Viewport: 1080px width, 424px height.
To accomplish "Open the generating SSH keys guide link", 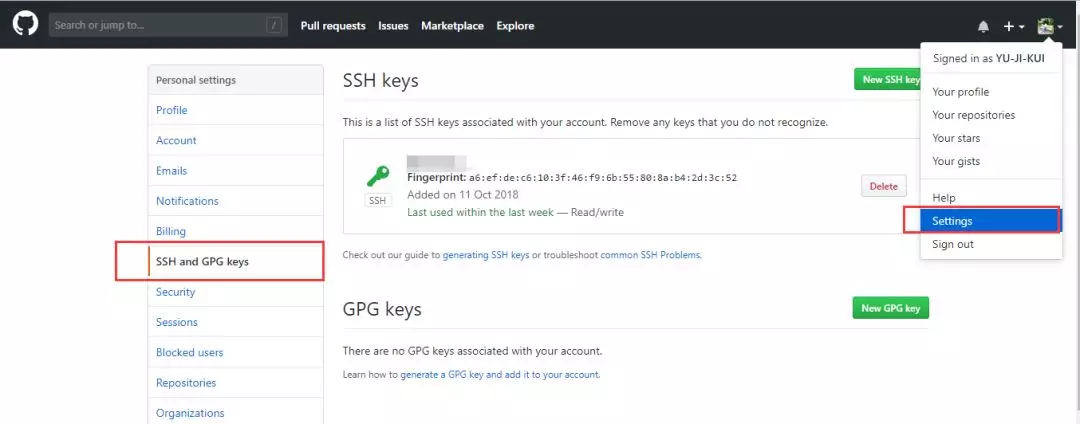I will coord(486,255).
